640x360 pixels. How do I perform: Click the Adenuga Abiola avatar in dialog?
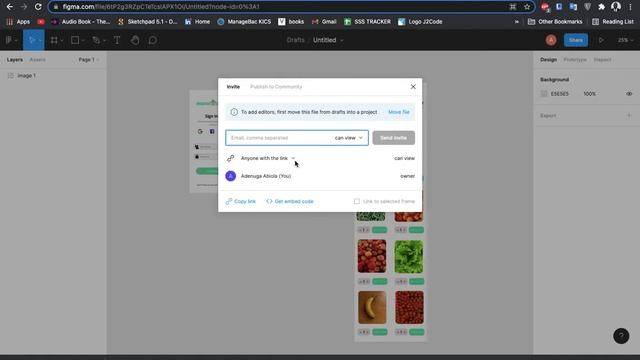[x=231, y=176]
